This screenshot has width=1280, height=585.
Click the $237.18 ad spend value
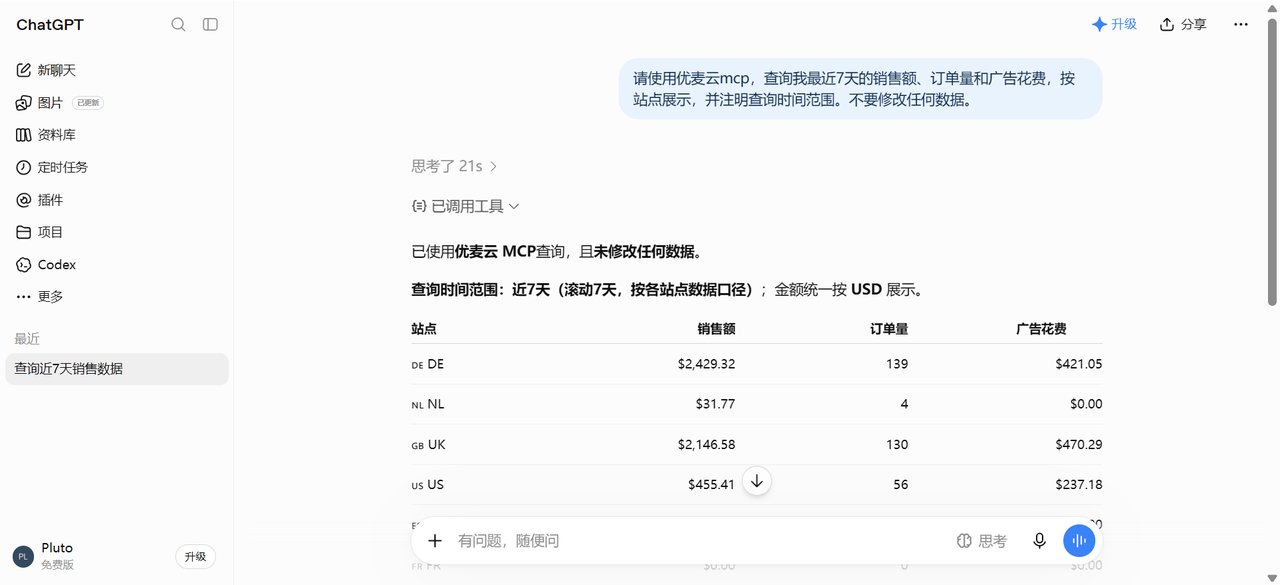tap(1078, 484)
